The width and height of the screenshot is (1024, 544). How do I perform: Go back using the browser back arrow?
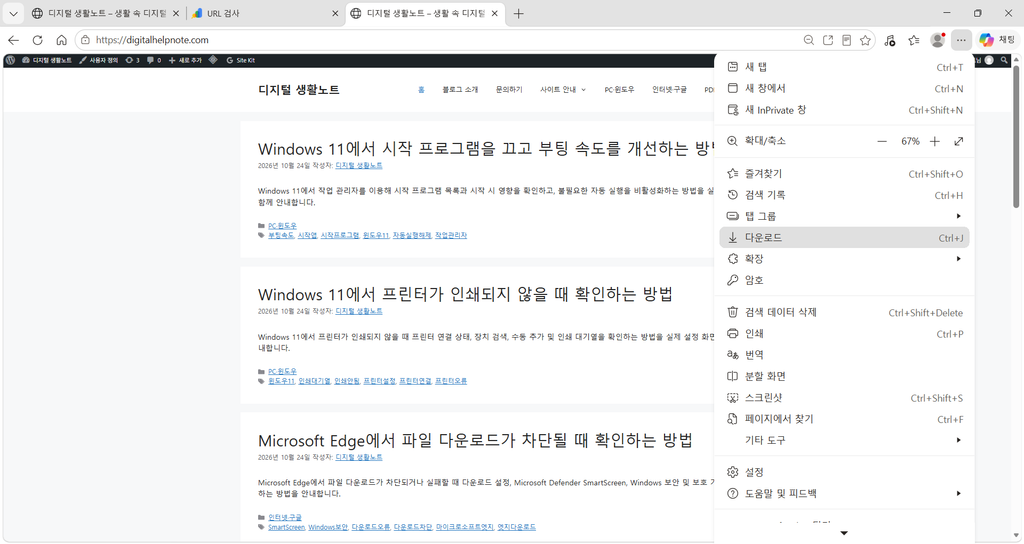tap(14, 40)
